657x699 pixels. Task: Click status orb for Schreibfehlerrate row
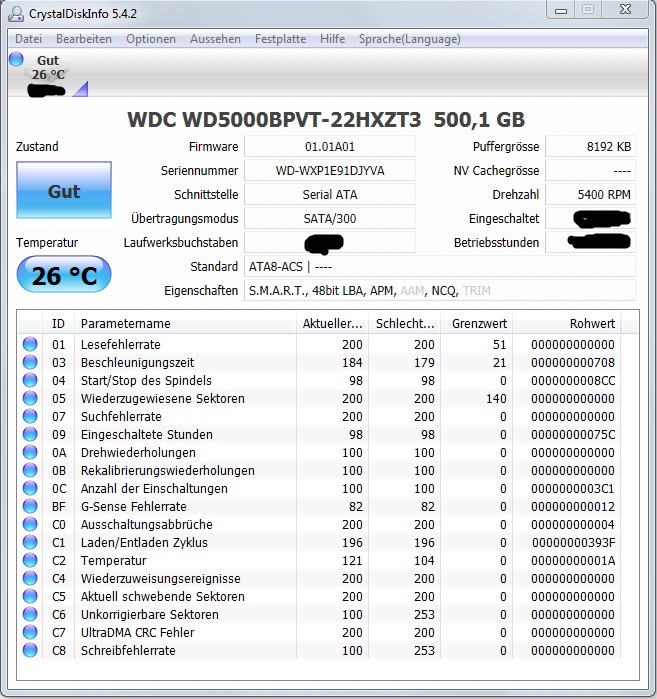click(30, 650)
